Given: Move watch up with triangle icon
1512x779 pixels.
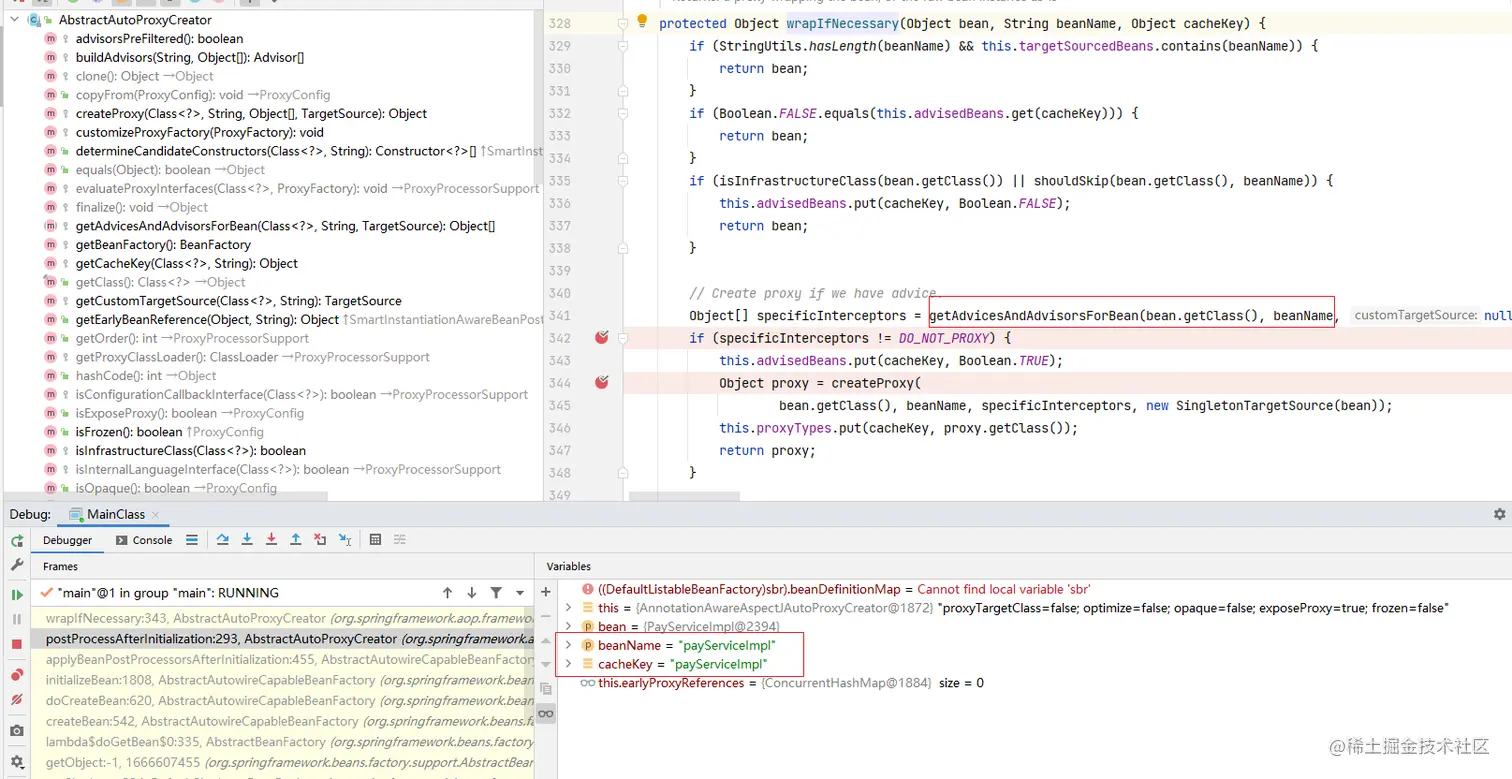Looking at the screenshot, I should tap(545, 640).
